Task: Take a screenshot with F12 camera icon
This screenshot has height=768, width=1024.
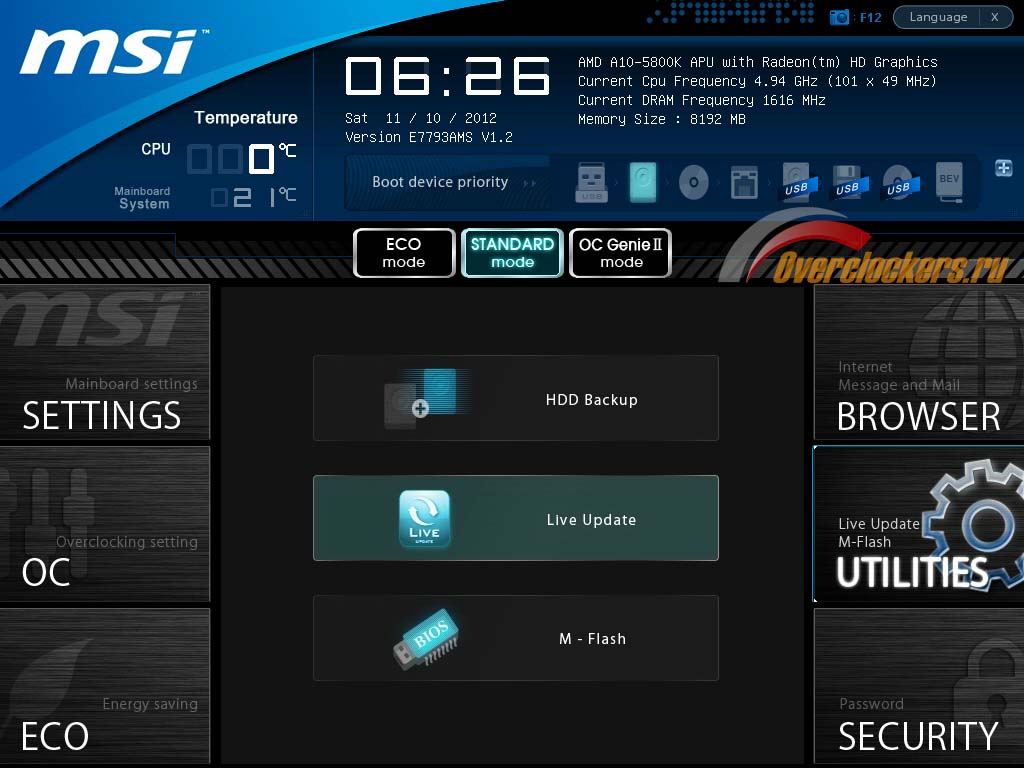Action: (x=839, y=17)
